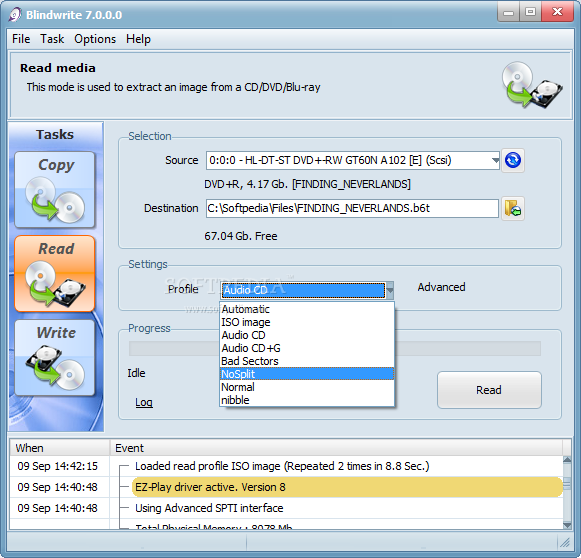Minimize the Blindwrite window
The height and width of the screenshot is (558, 581).
[x=508, y=12]
